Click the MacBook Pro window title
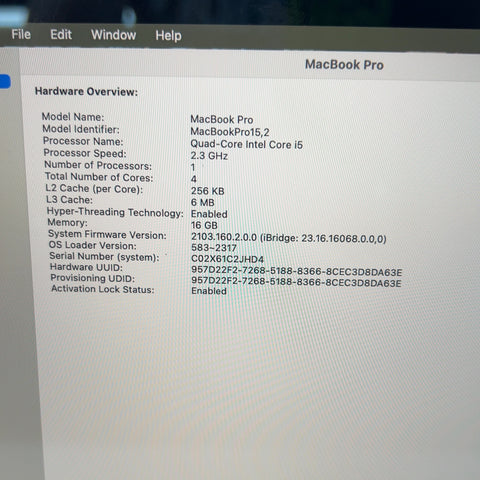Screen dimensions: 480x480 (x=344, y=65)
